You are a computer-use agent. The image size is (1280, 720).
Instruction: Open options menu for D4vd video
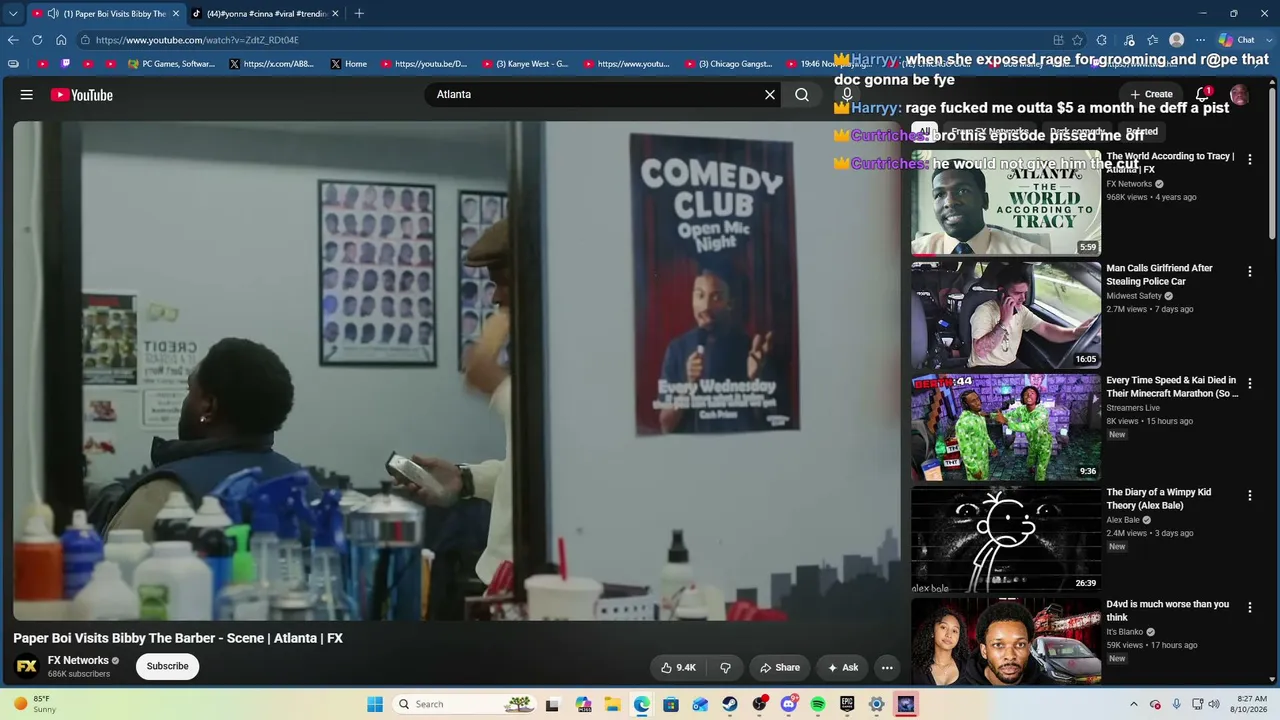pyautogui.click(x=1249, y=607)
